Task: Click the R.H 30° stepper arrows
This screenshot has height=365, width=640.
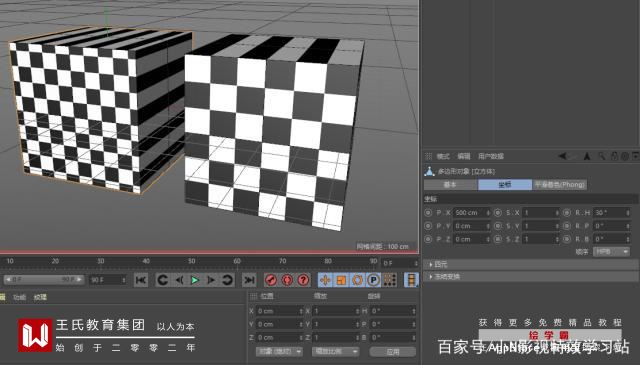Action: pos(628,213)
